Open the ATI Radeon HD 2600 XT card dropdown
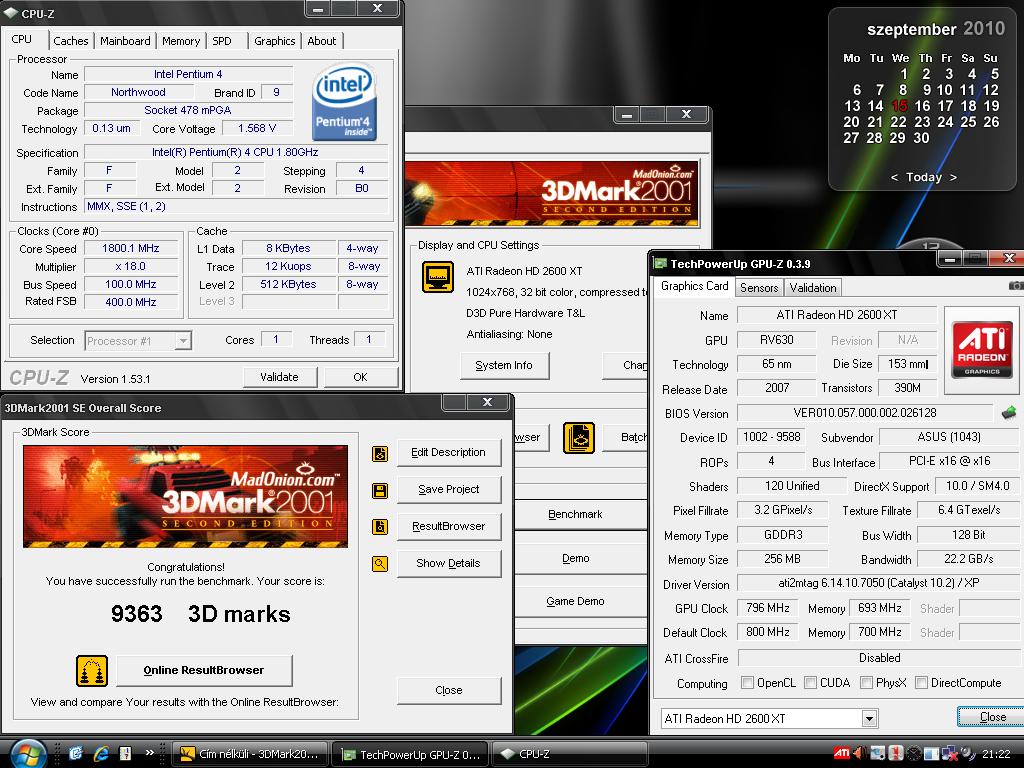 tap(869, 718)
